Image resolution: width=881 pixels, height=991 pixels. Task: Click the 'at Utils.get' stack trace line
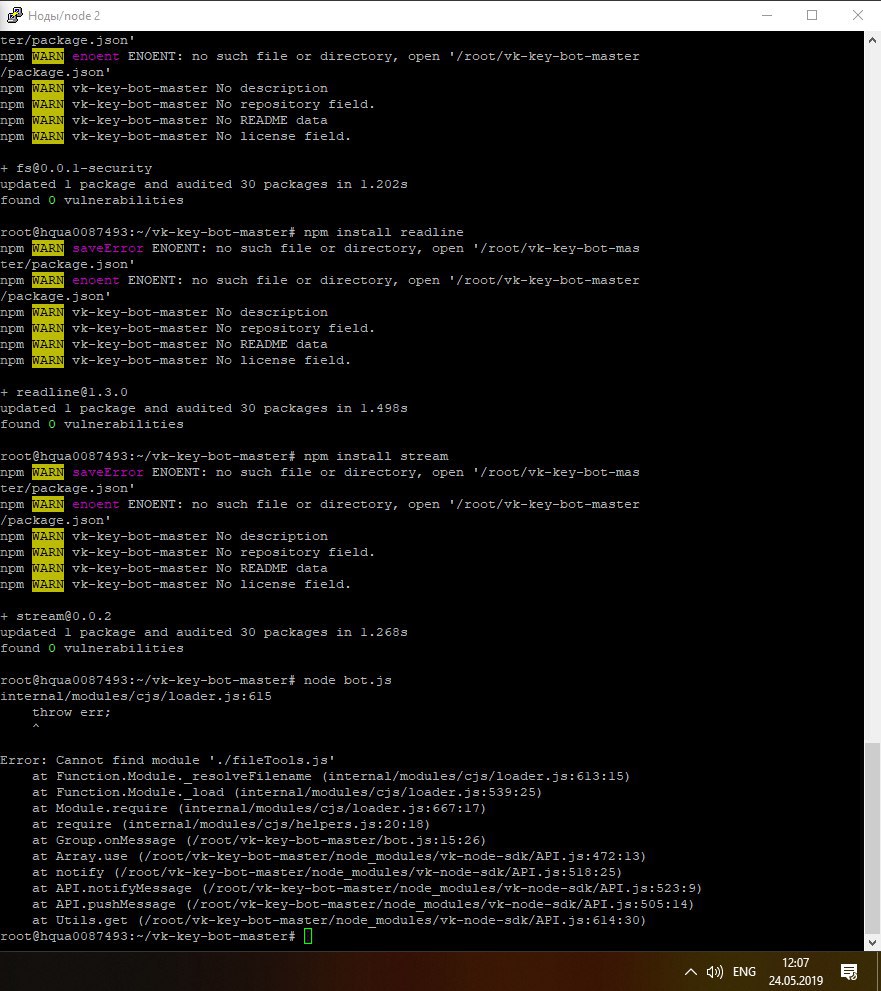click(x=339, y=921)
